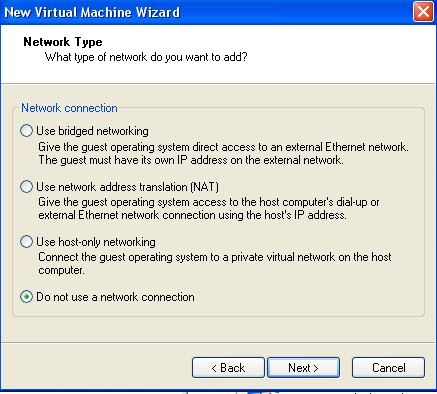Click the Network Type heading
Screen dimensions: 437x394
coord(63,42)
